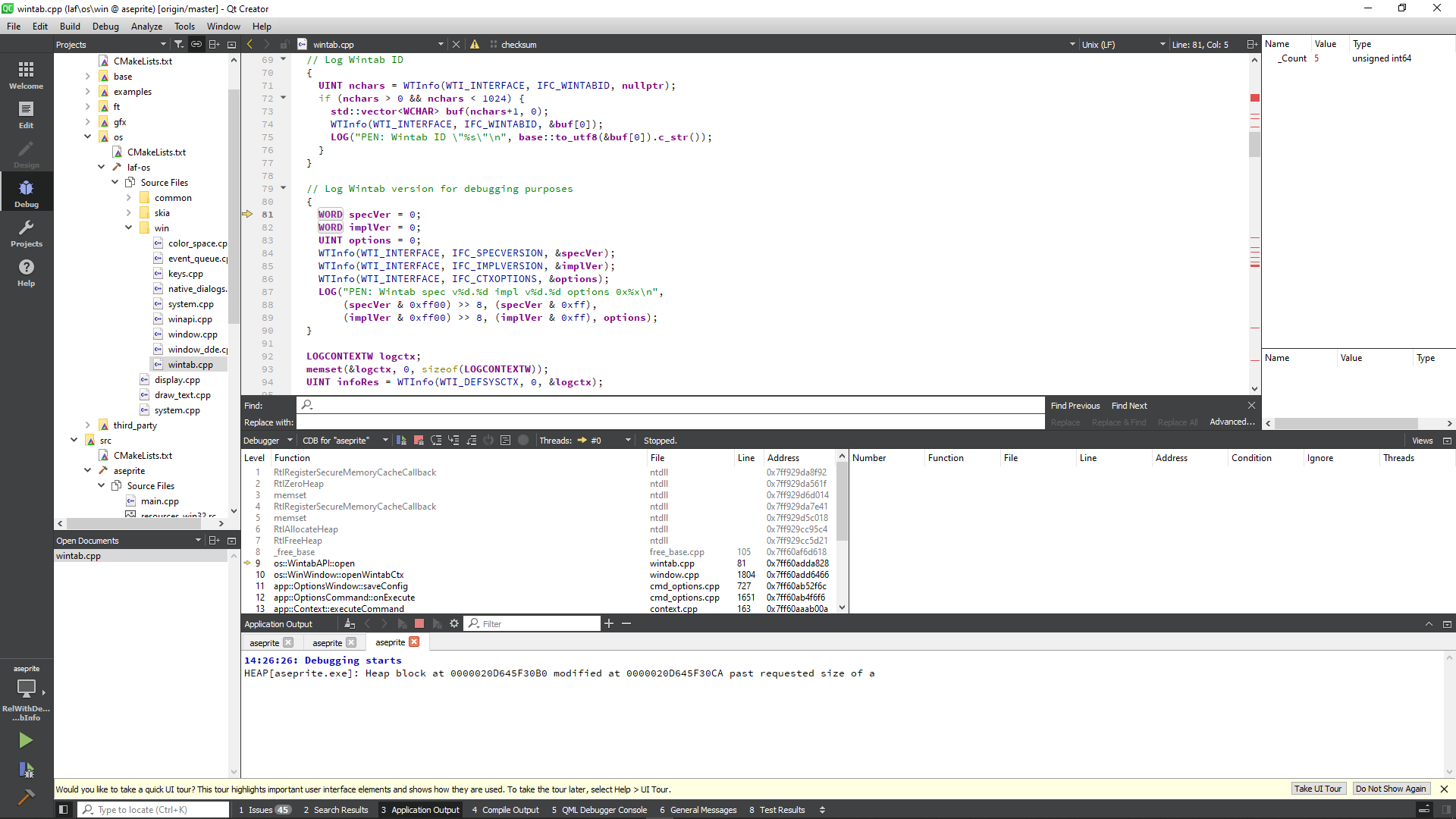Toggle synchronize with editor link icon
This screenshot has width=1456, height=819.
196,44
